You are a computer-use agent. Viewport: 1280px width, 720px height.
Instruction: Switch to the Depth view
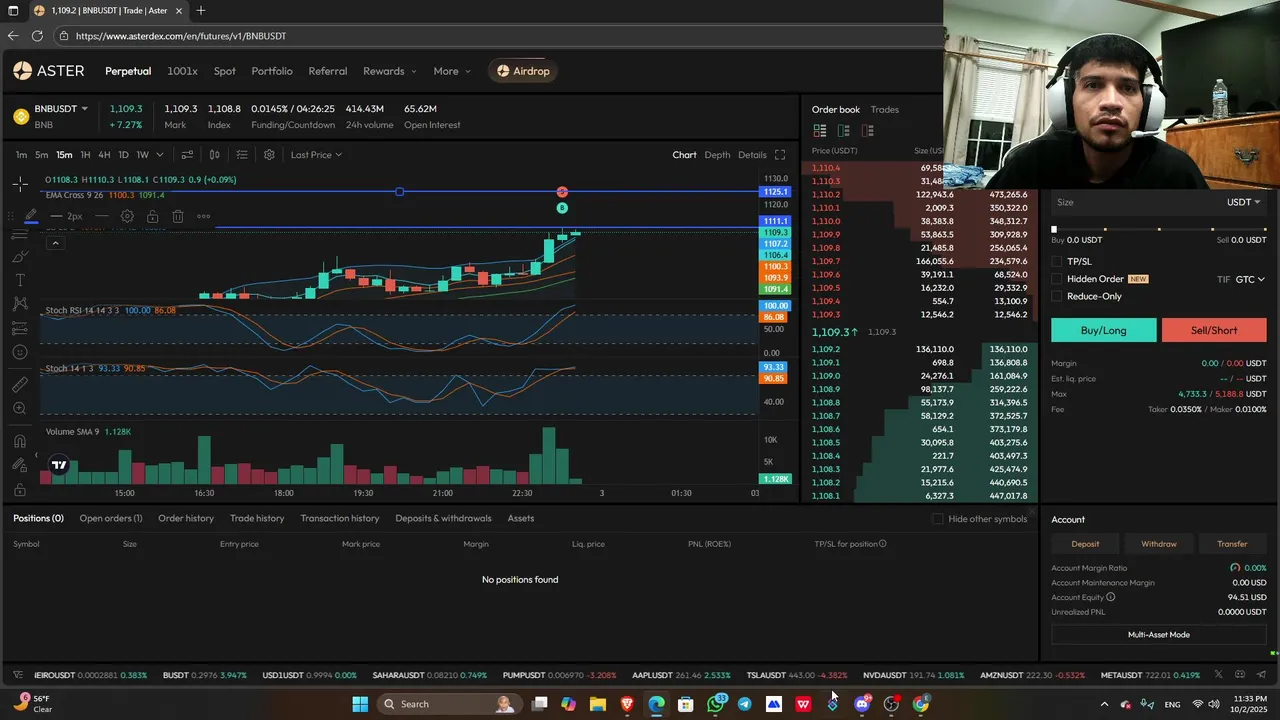717,155
